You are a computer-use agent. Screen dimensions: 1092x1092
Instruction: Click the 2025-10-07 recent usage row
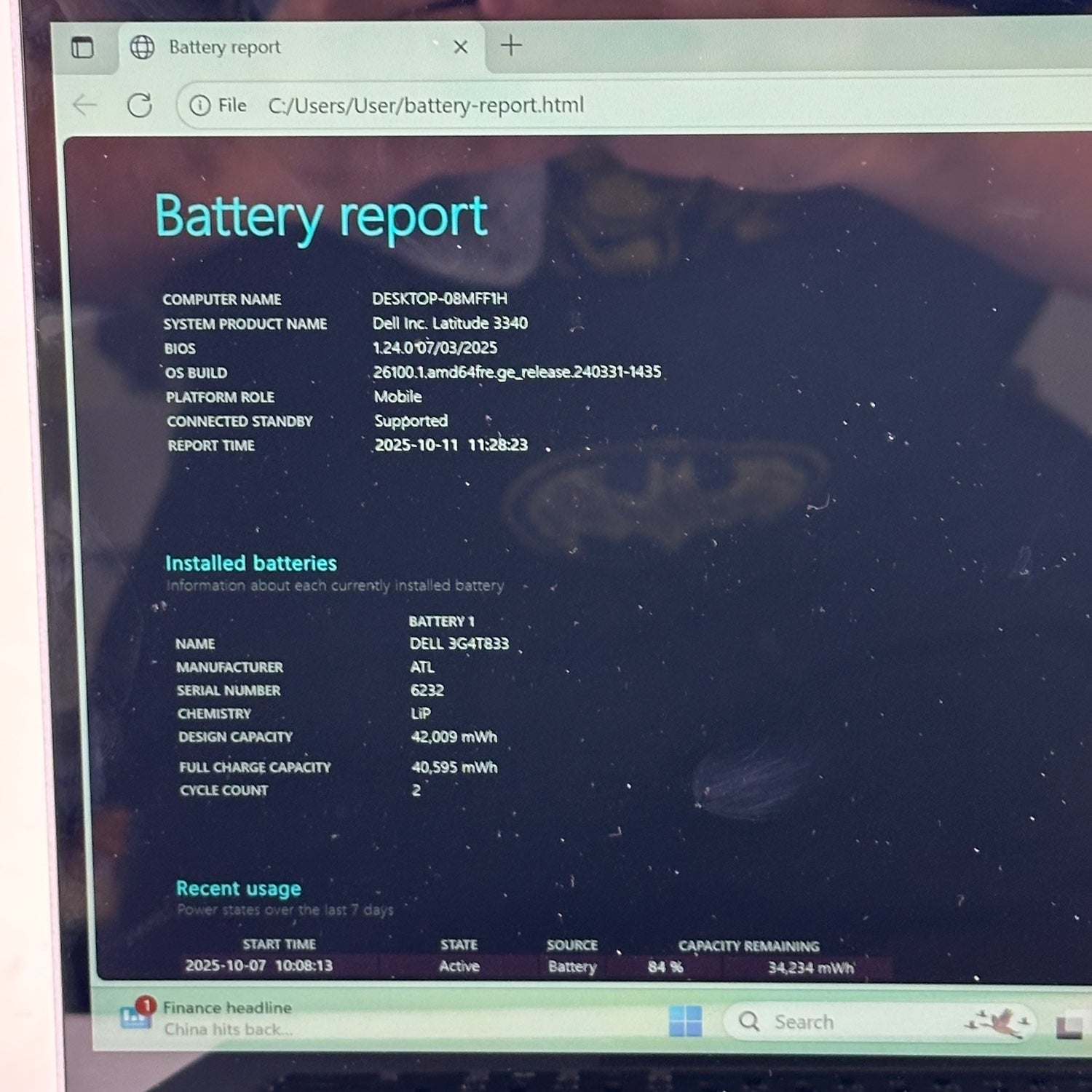tap(258, 965)
